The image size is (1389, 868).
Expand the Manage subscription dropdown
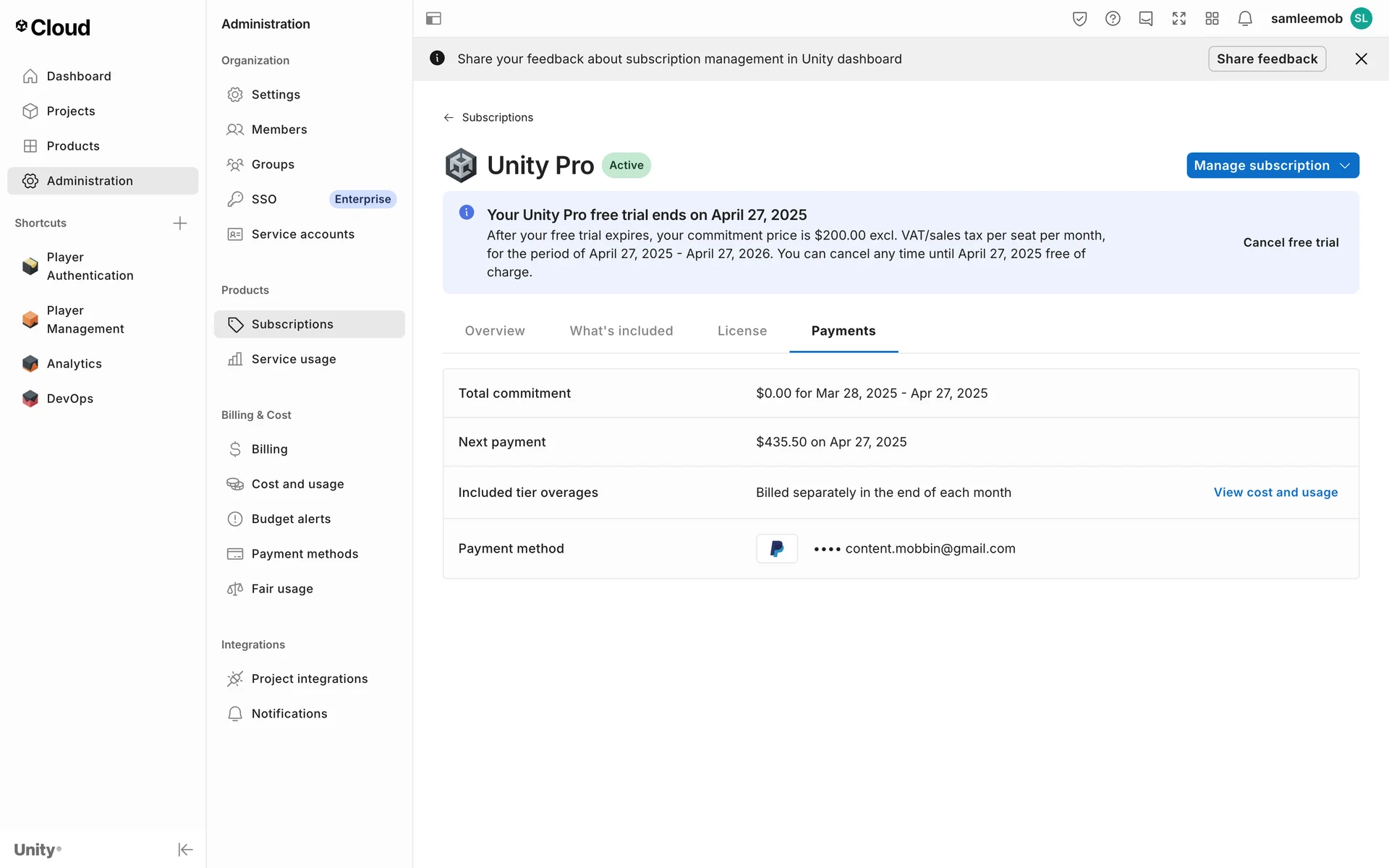[1272, 165]
